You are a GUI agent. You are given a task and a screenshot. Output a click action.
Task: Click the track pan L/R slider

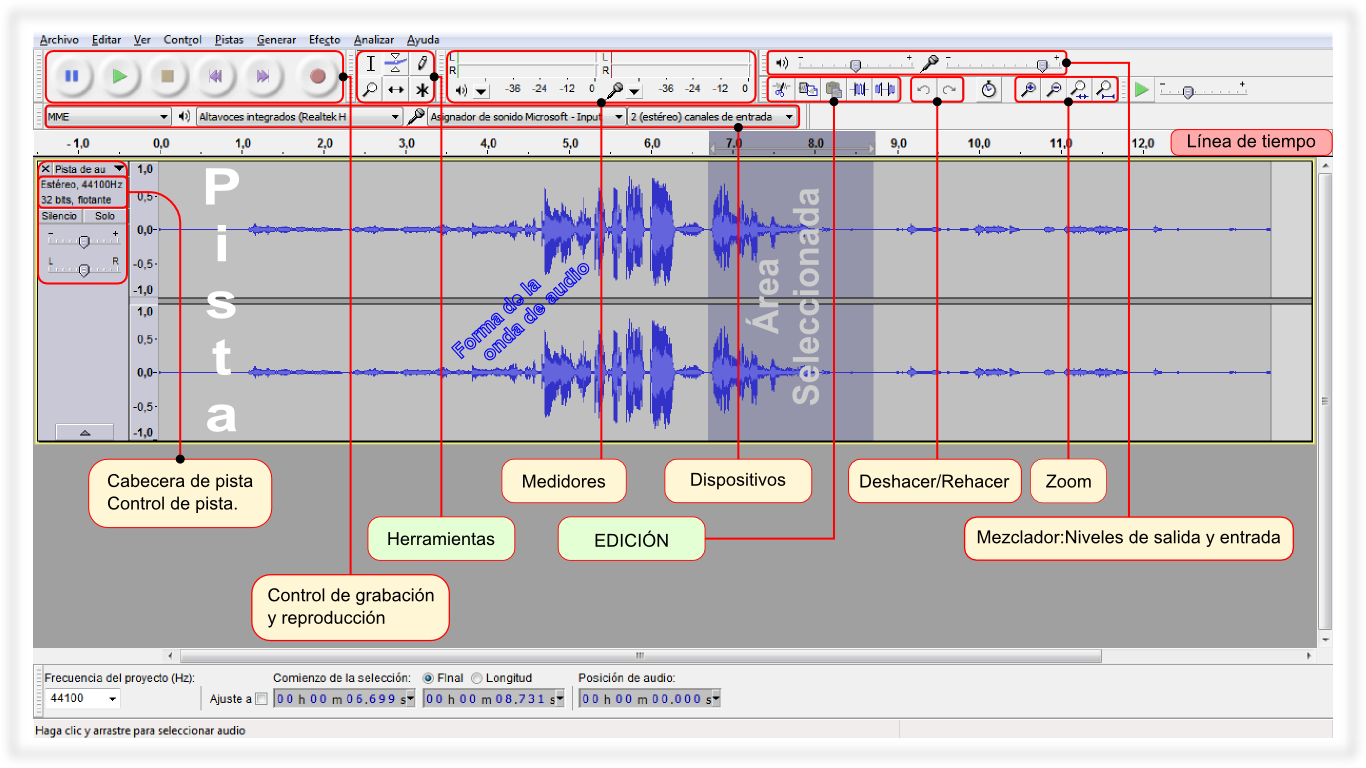(x=84, y=269)
